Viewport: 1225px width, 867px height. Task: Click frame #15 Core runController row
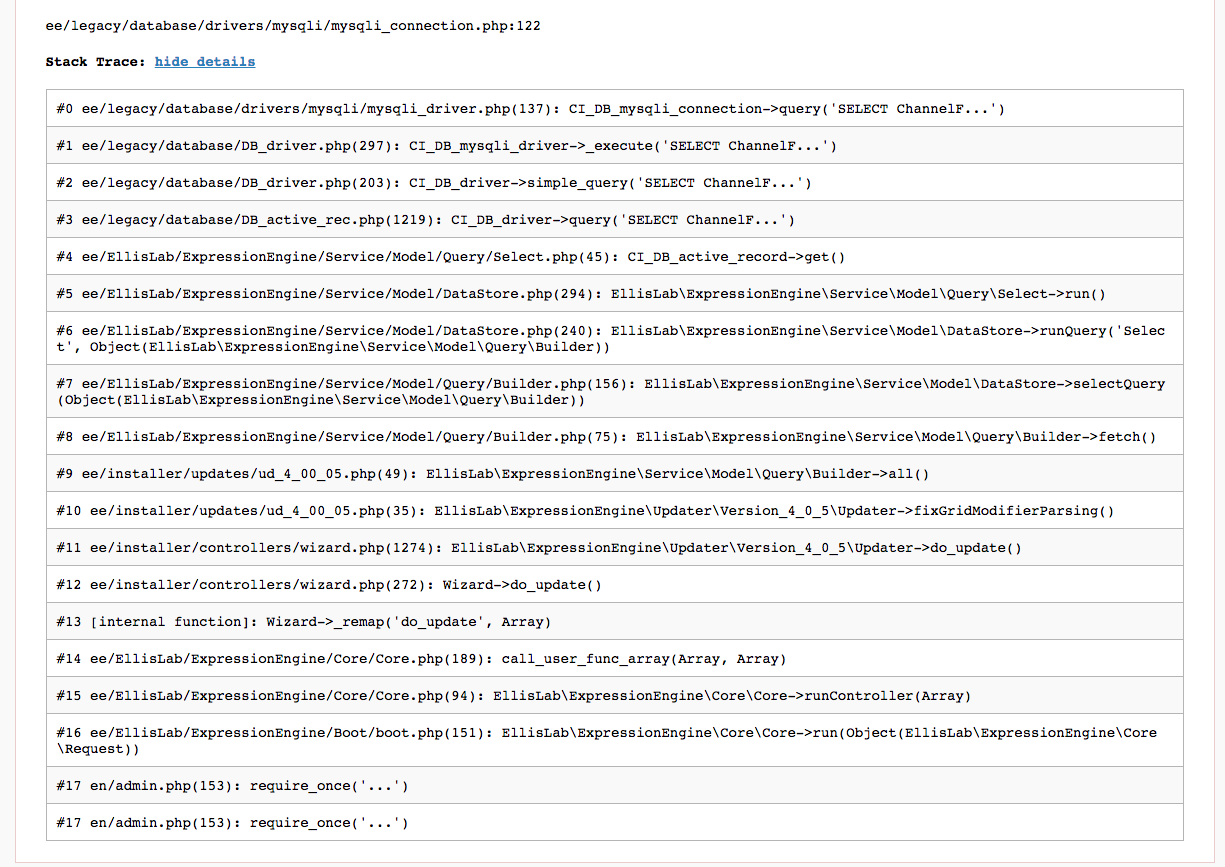pyautogui.click(x=514, y=696)
